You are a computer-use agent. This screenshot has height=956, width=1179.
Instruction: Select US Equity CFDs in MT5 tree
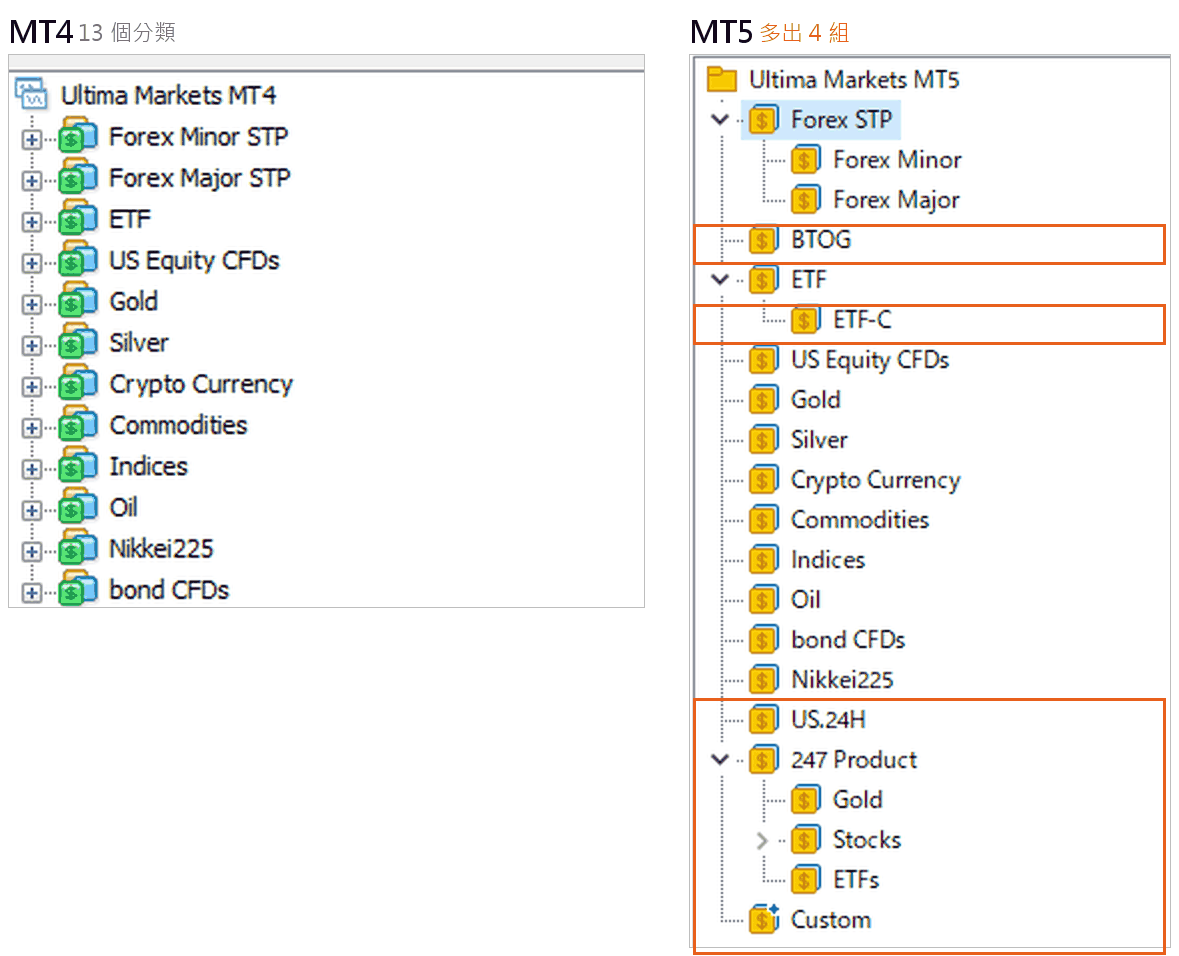(870, 360)
